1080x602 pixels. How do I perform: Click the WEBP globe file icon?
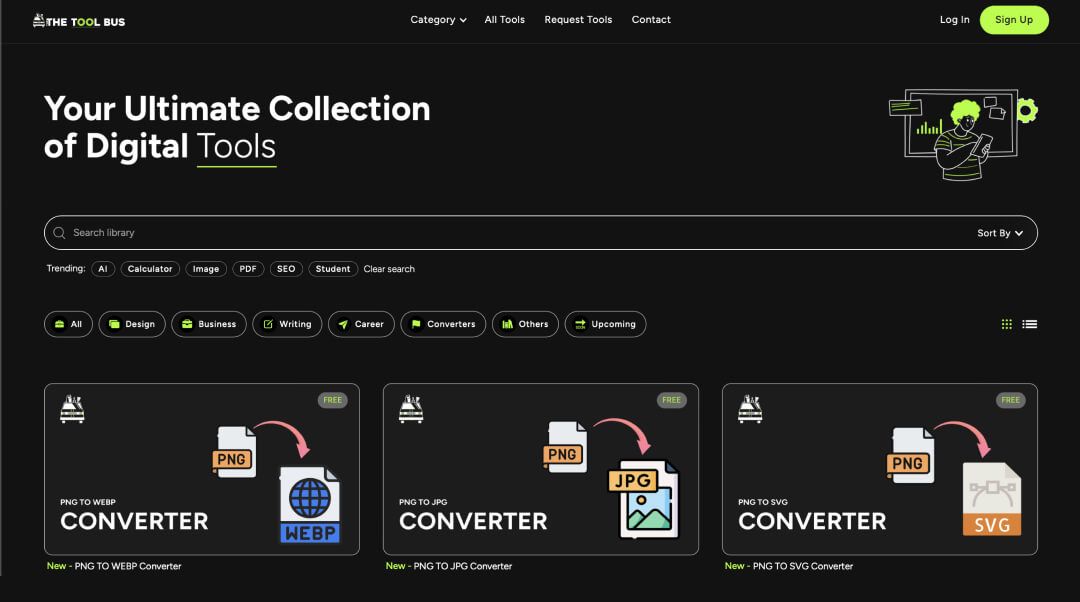(310, 505)
